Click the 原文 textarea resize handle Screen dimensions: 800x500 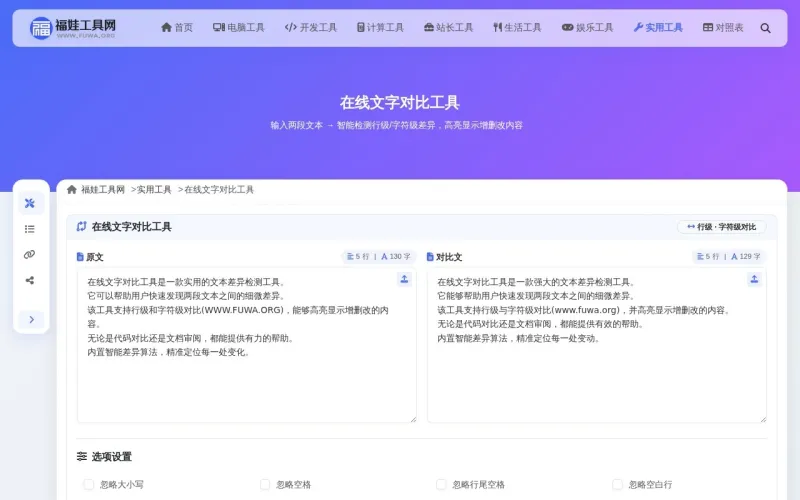[413, 419]
